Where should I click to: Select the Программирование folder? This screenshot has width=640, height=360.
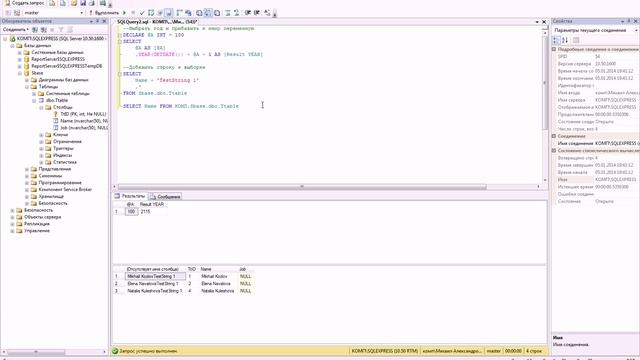tap(60, 183)
